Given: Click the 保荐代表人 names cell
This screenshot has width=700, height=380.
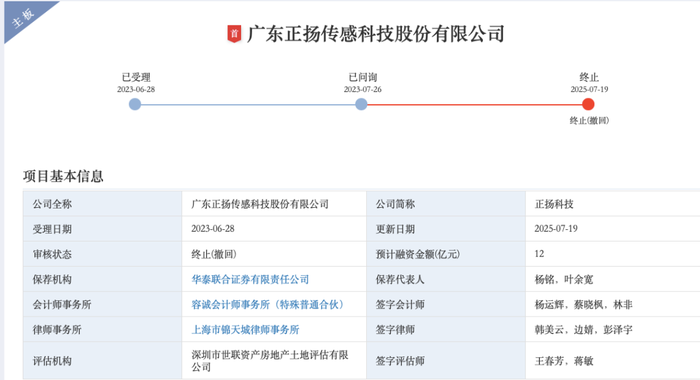Looking at the screenshot, I should coord(564,280).
